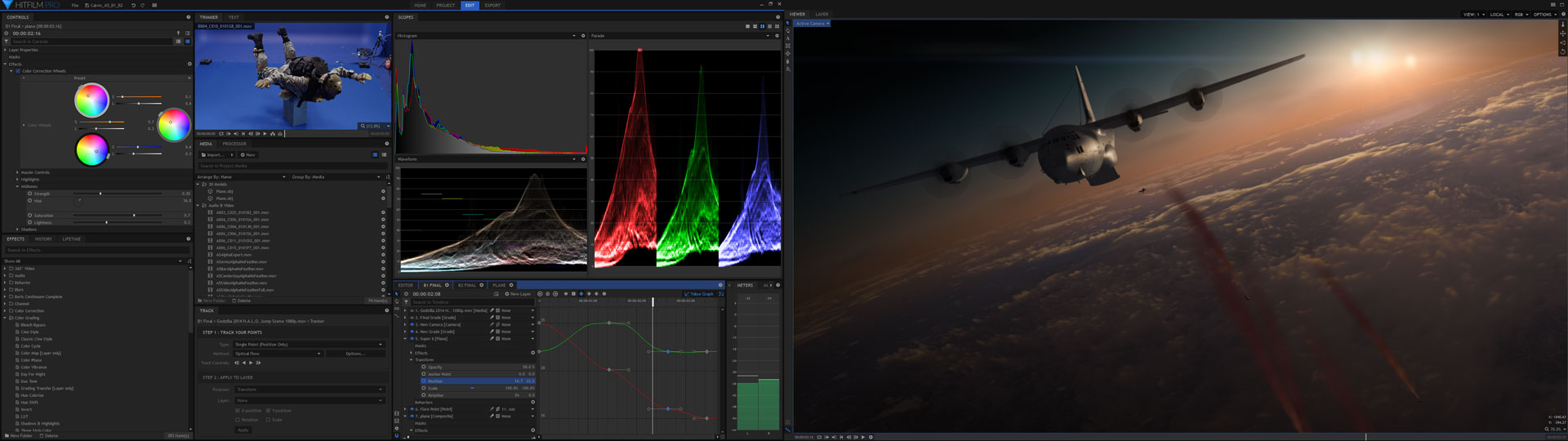
Task: Expand the Color Correction effects folder
Action: point(6,311)
